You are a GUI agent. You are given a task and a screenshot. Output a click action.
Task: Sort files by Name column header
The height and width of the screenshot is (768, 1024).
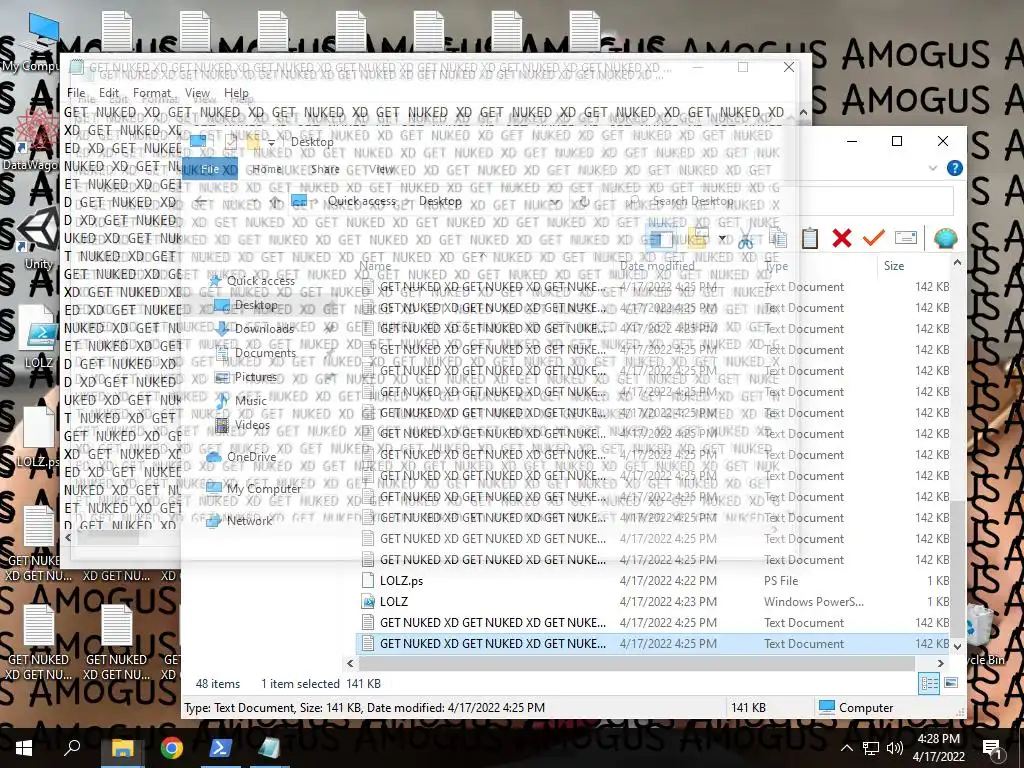tap(376, 266)
